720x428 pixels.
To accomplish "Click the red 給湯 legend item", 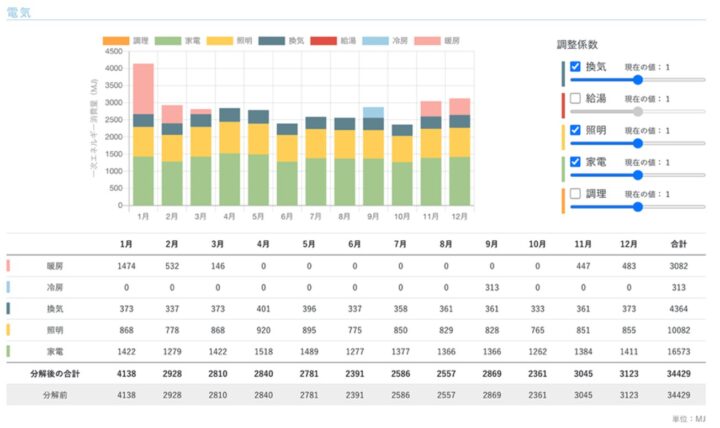I will point(336,41).
